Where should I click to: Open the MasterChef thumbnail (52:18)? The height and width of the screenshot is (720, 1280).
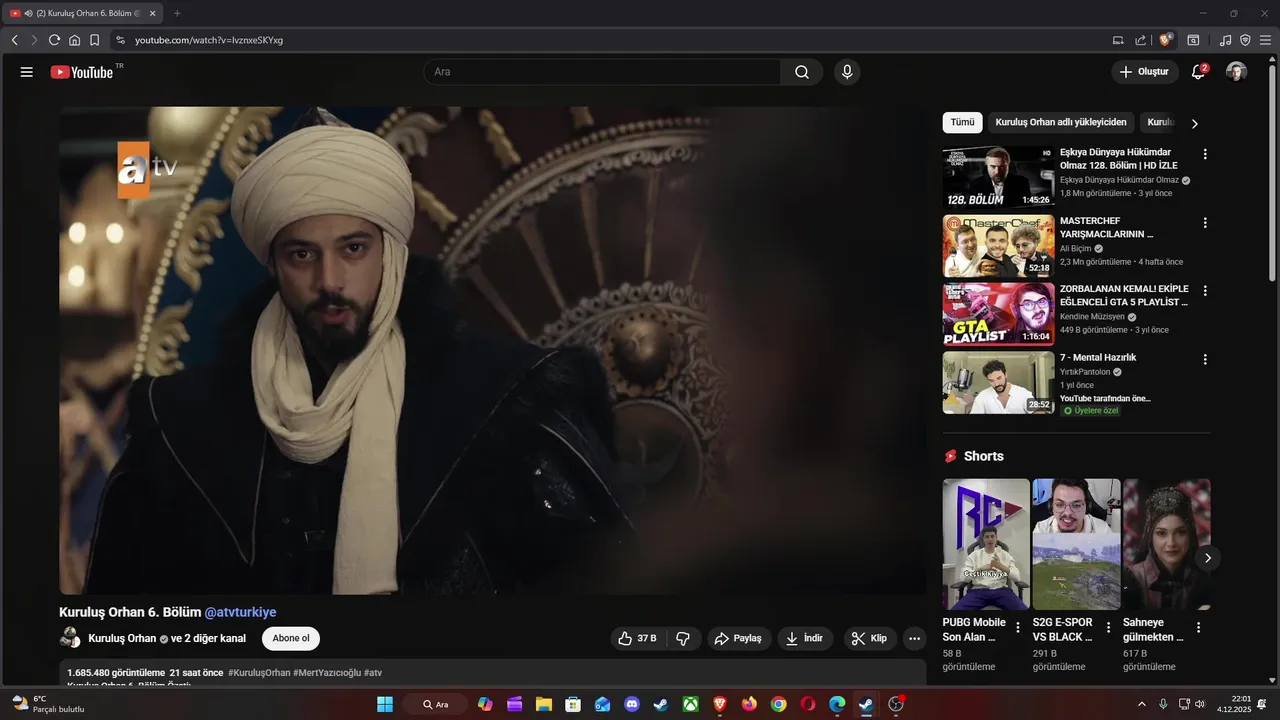click(x=998, y=246)
